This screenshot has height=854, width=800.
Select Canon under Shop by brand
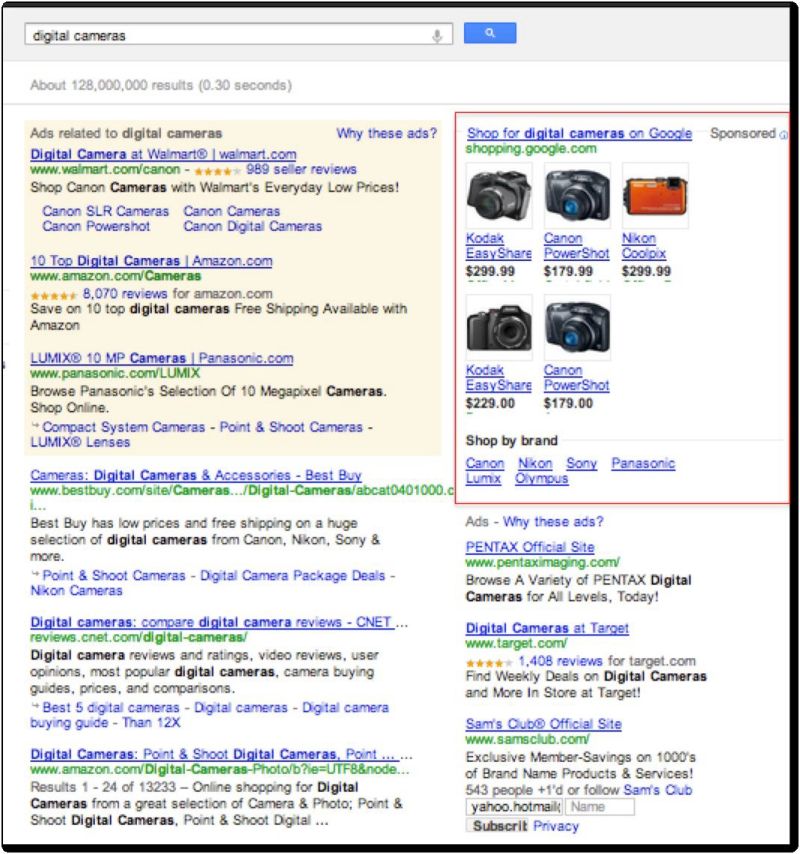[x=484, y=463]
